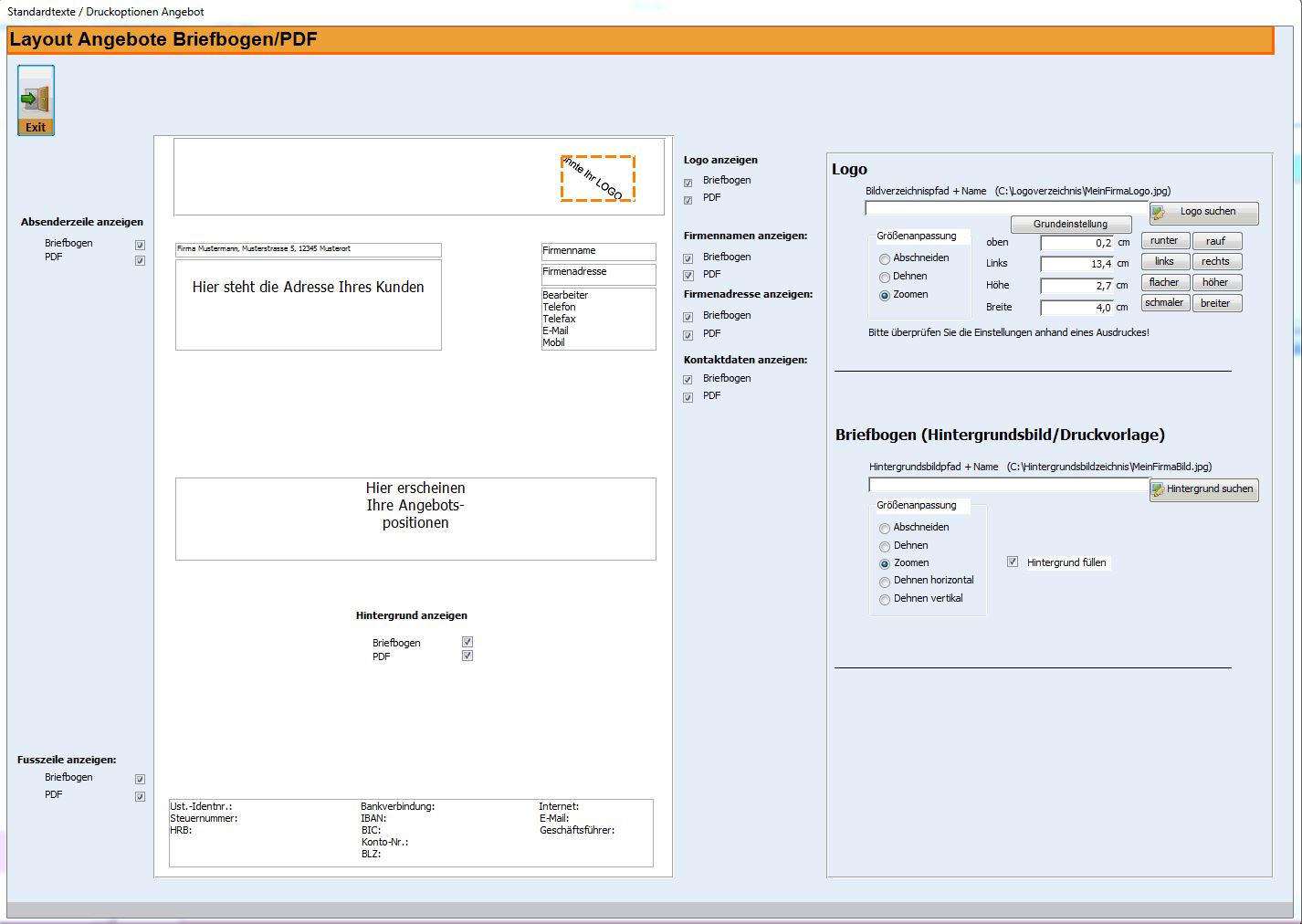Focus the Bildverzeichnispfad logo path field

(x=1006, y=208)
